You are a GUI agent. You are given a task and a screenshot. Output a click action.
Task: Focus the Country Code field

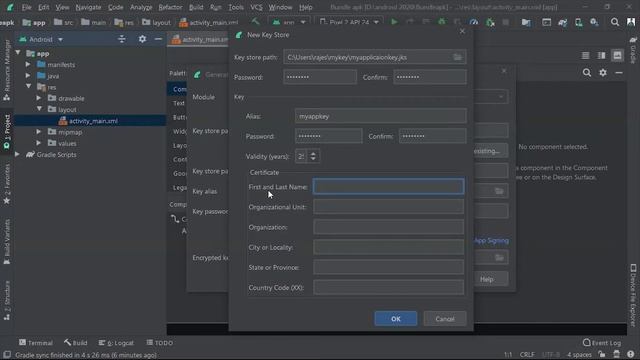[x=388, y=287]
